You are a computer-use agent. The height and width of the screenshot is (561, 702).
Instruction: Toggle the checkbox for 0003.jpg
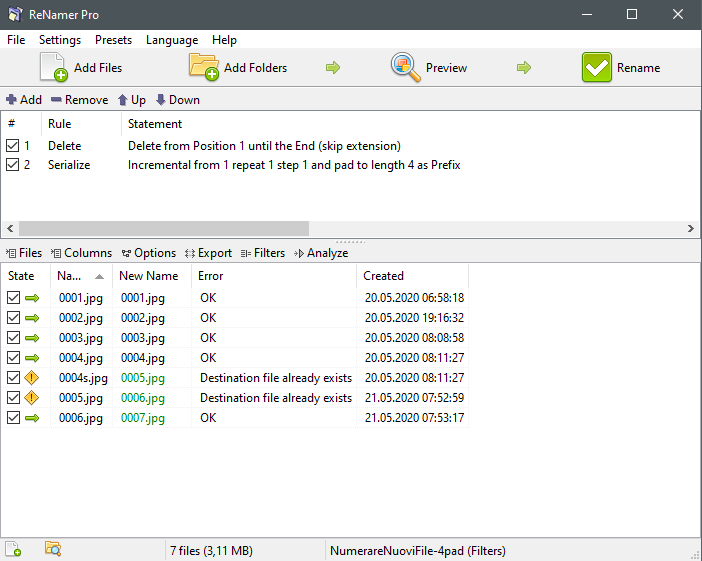pyautogui.click(x=13, y=337)
